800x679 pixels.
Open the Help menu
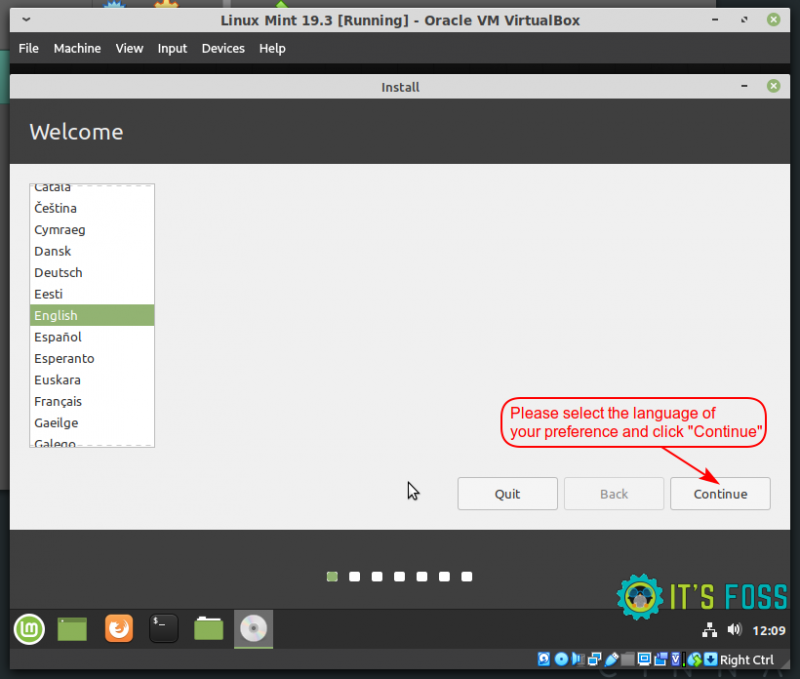click(272, 48)
